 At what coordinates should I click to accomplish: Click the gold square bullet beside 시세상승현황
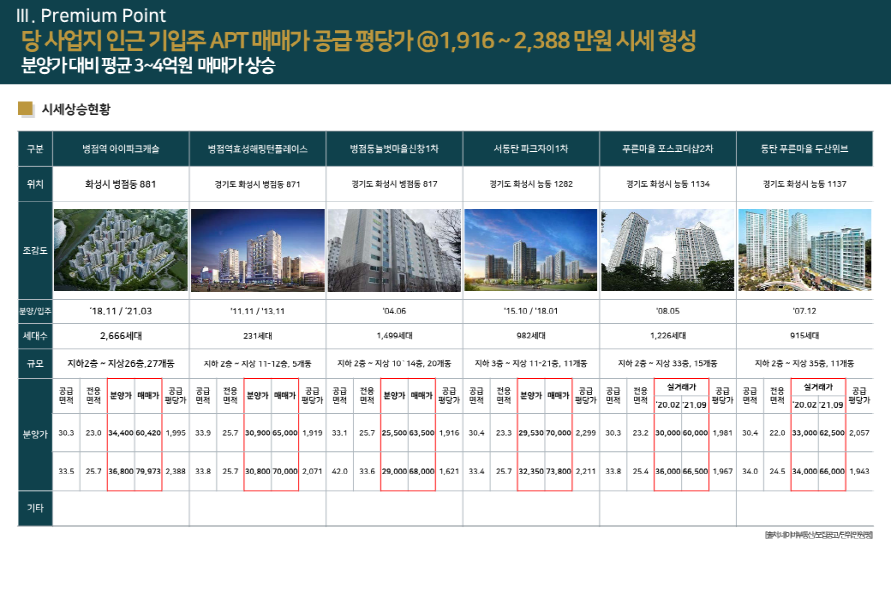tap(26, 108)
